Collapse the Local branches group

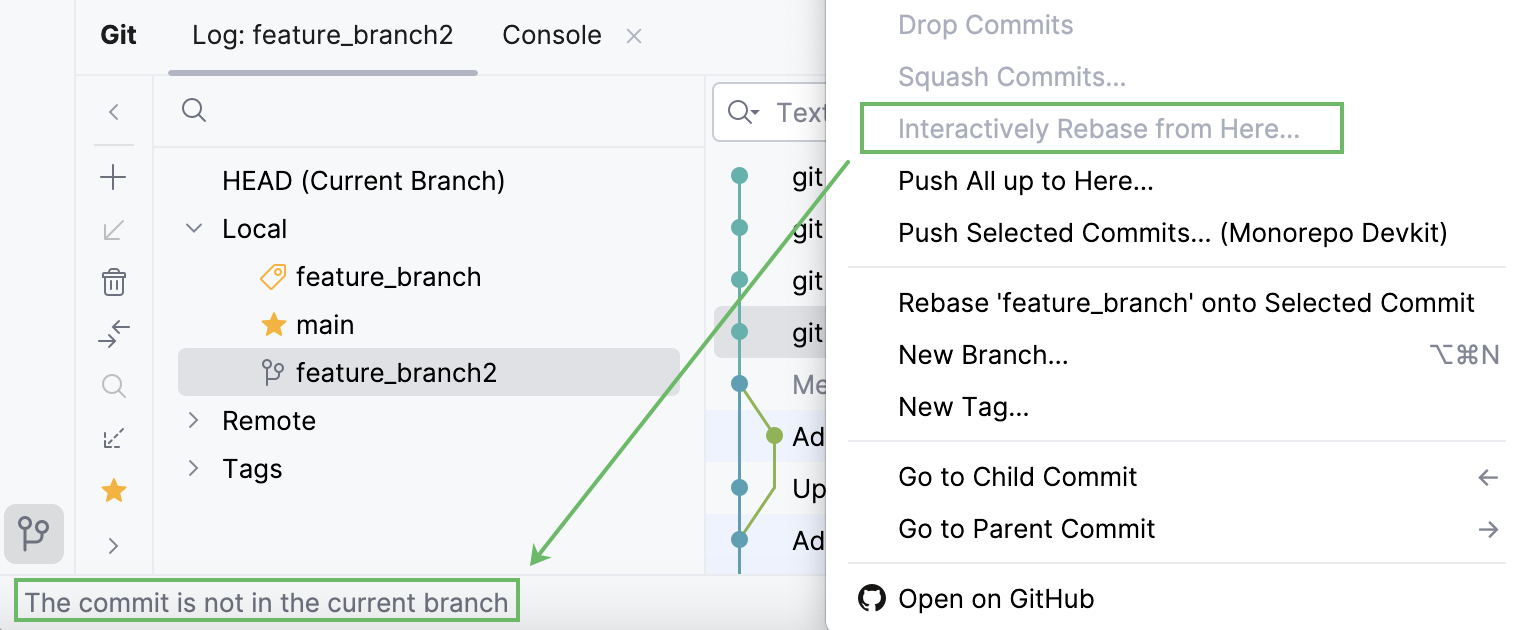[193, 228]
